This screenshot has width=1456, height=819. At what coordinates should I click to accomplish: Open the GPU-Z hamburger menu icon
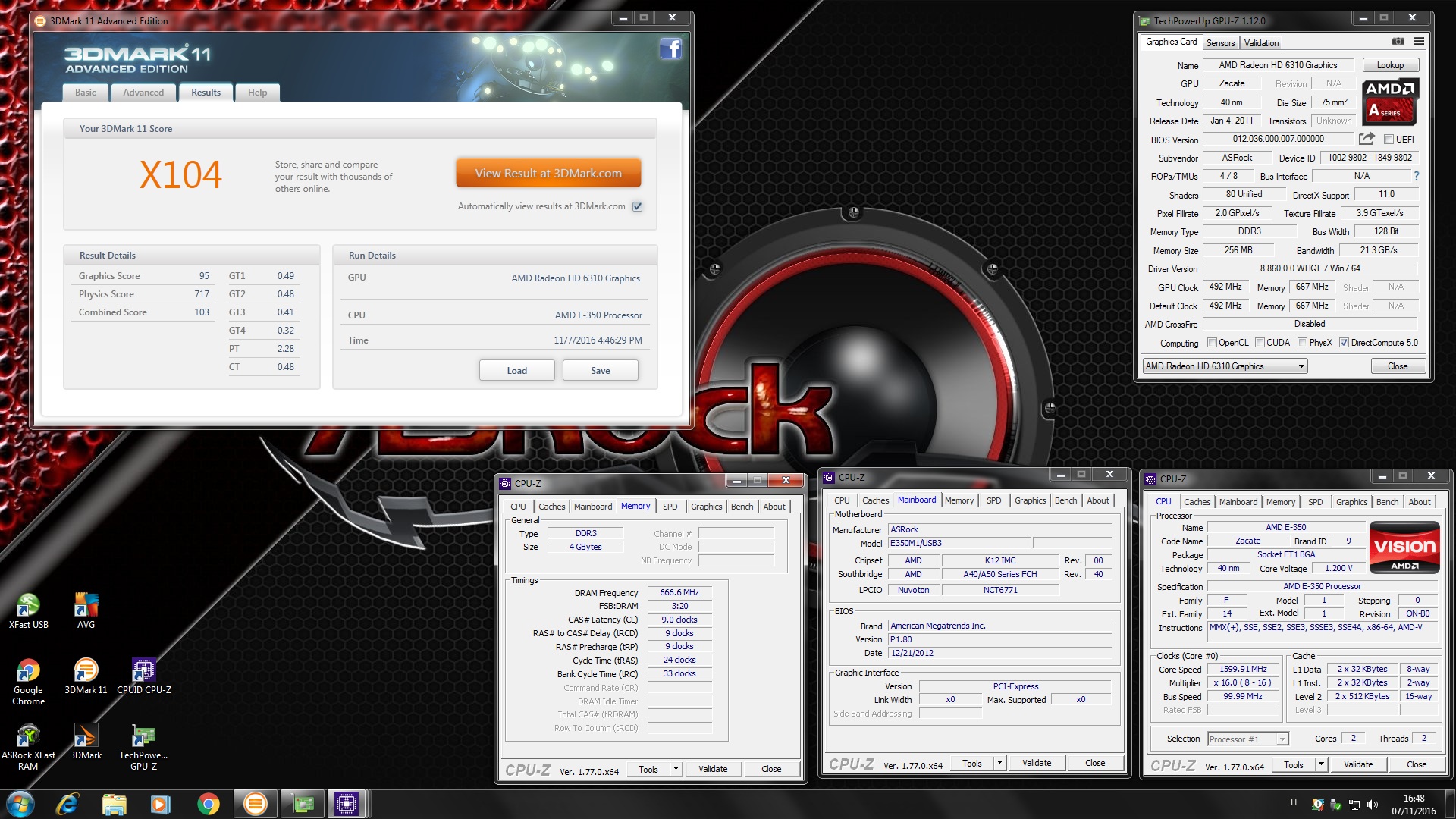tap(1419, 42)
